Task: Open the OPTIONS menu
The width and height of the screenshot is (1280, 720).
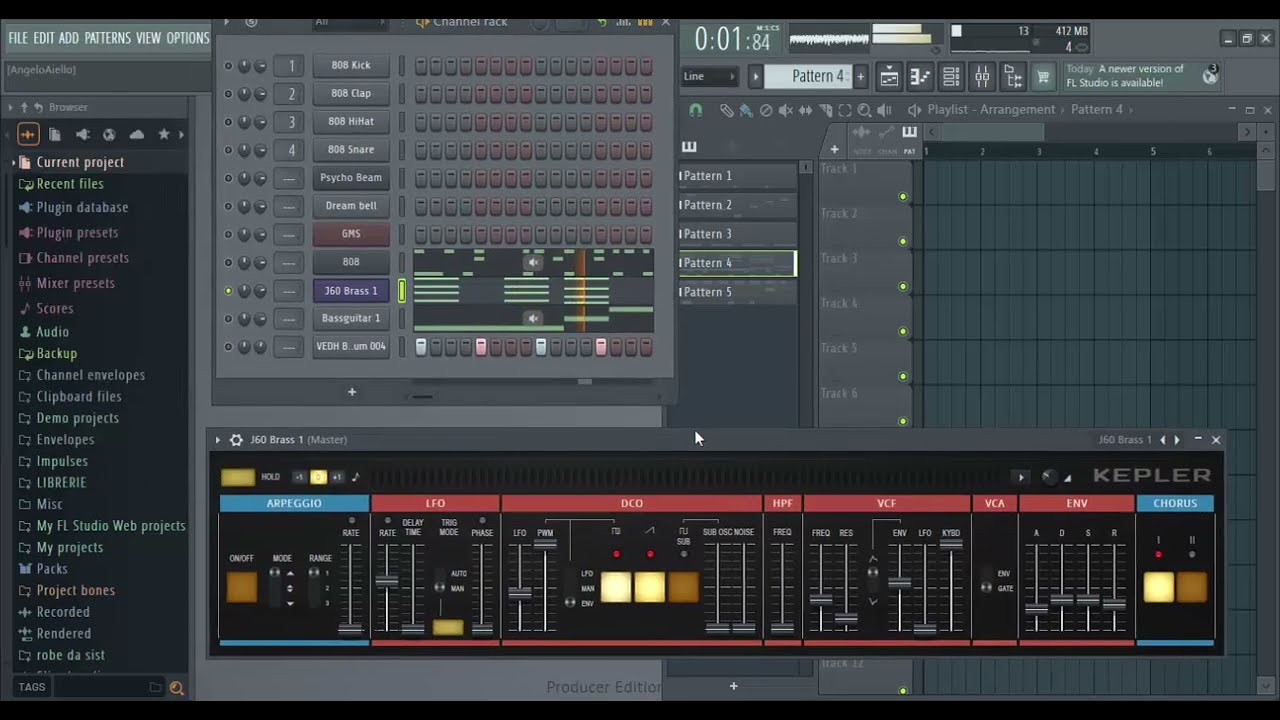Action: (x=188, y=38)
